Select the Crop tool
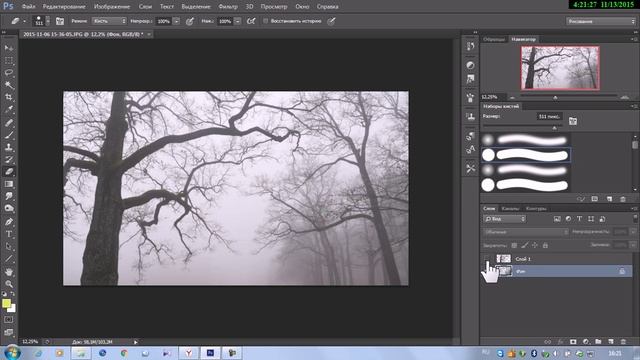Screen dimensions: 640x360 [9, 97]
